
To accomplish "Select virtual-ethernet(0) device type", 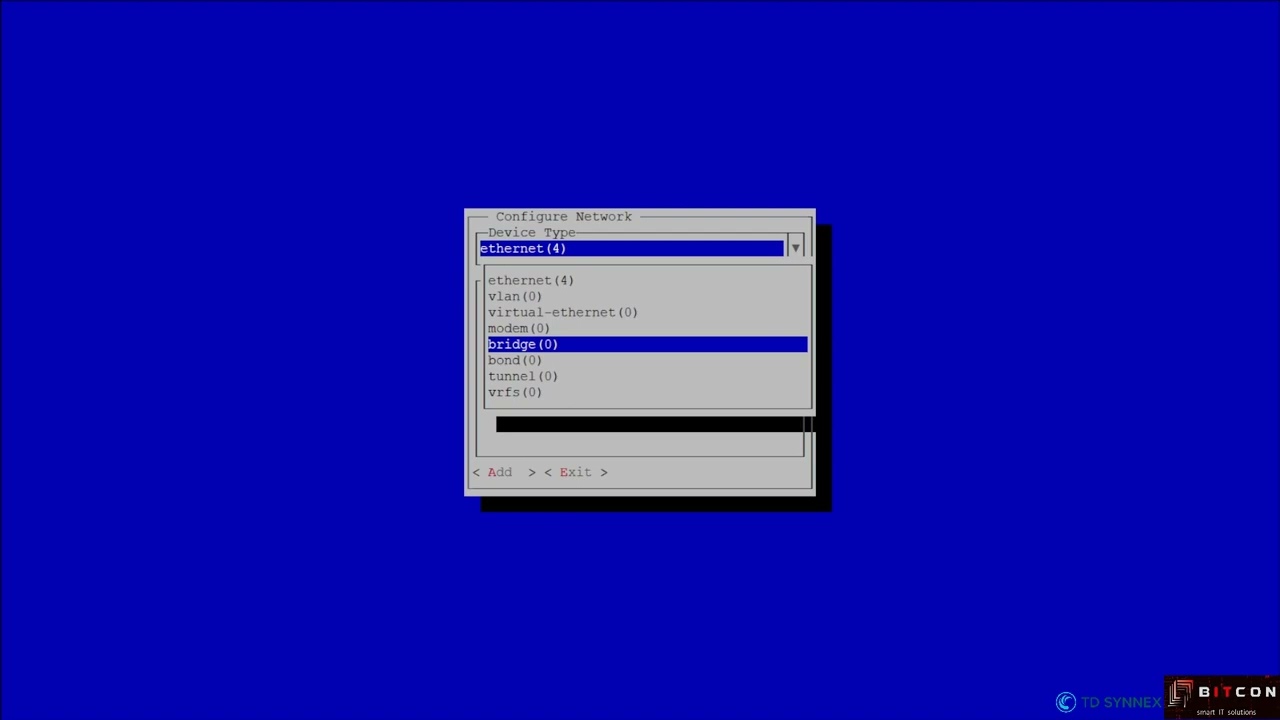I will coord(647,312).
